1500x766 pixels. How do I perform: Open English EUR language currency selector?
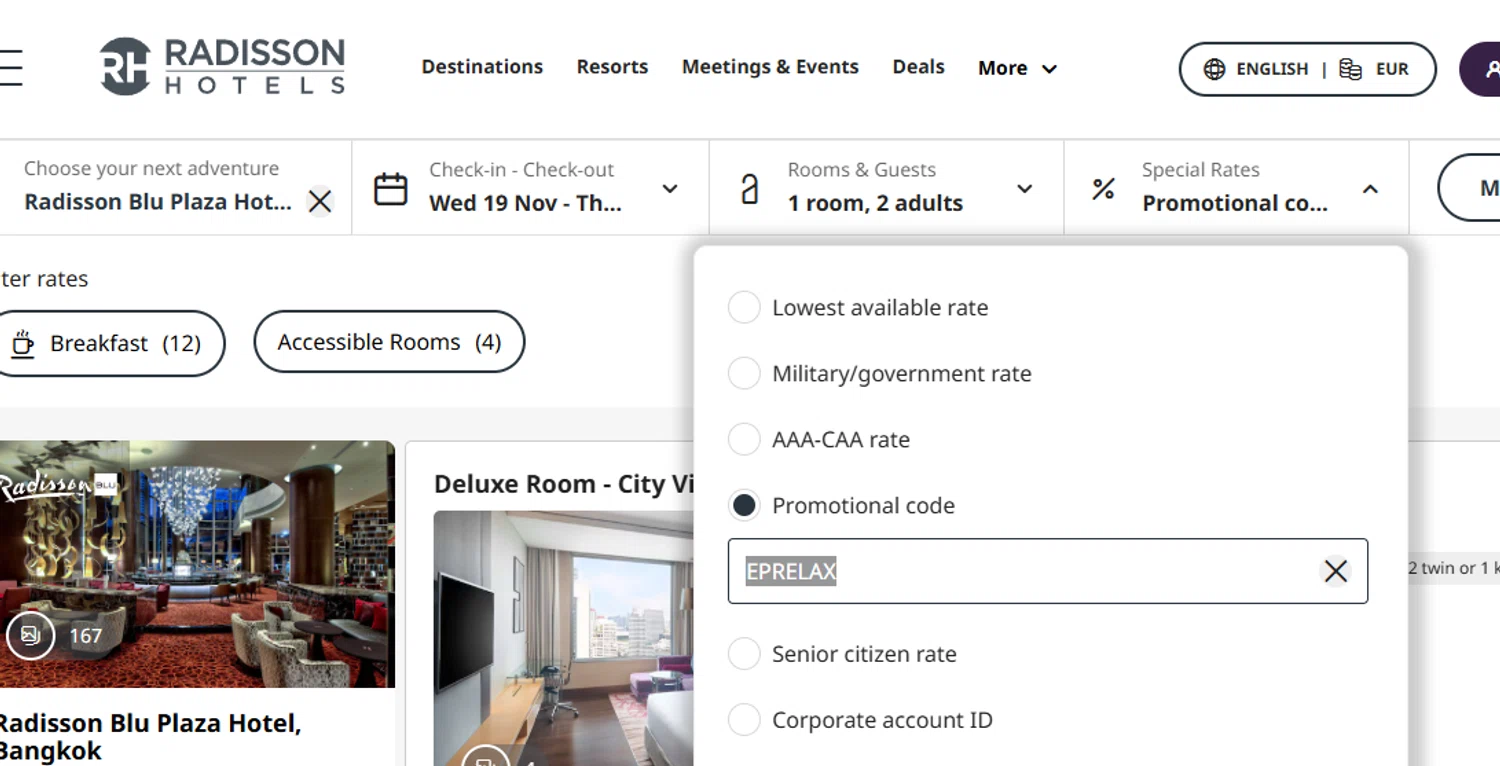[x=1308, y=69]
